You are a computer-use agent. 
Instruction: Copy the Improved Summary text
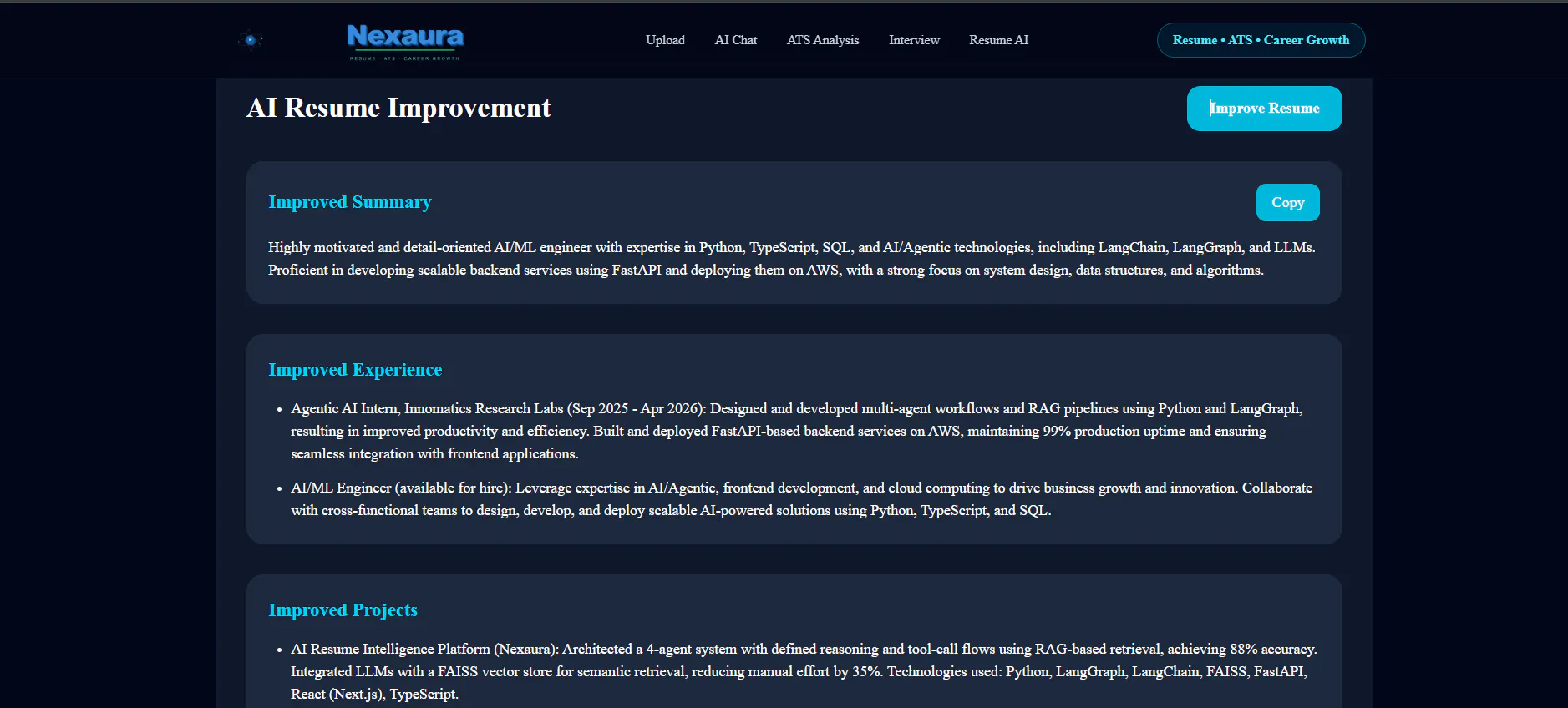pos(1287,203)
